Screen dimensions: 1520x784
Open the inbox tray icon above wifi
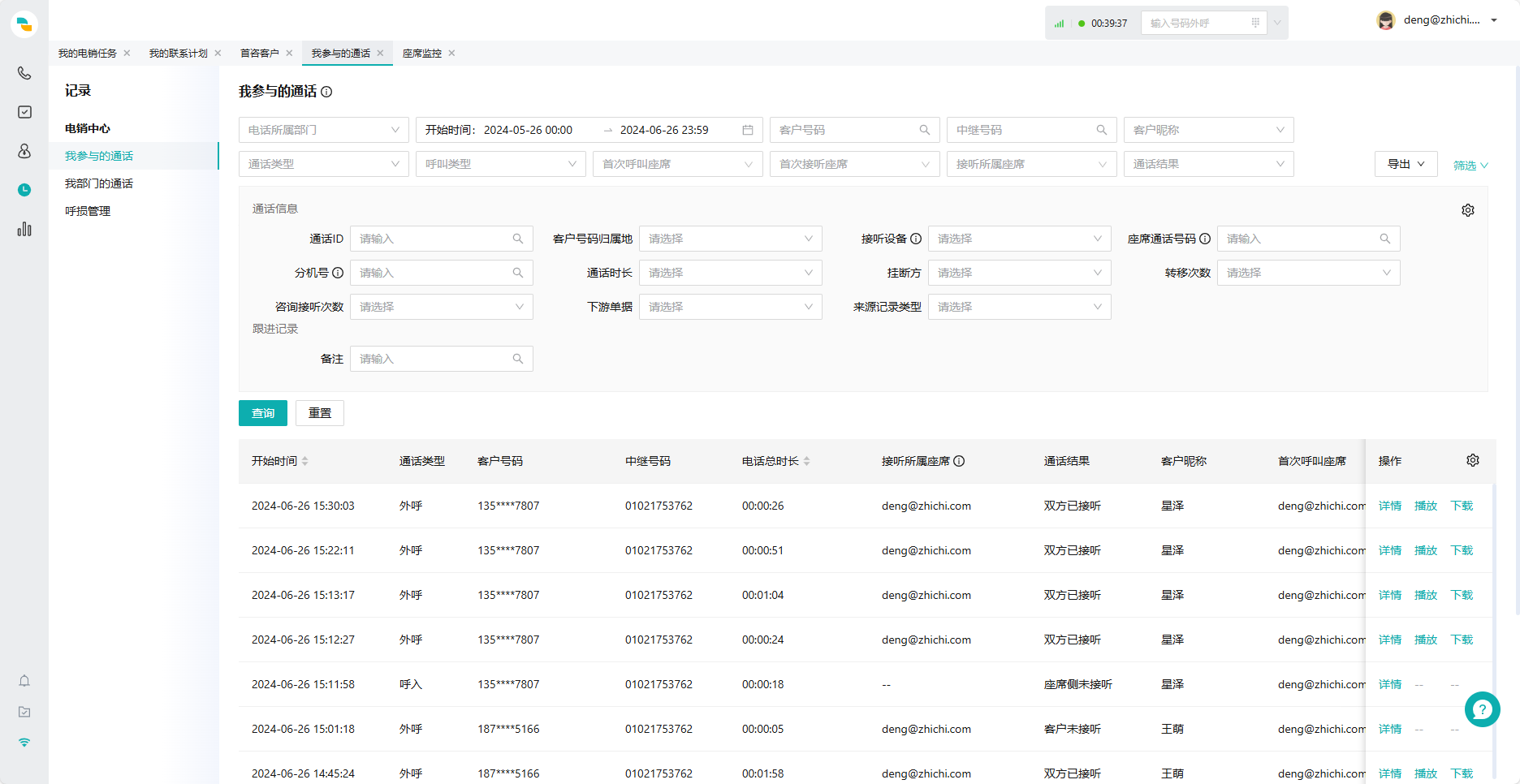point(24,712)
